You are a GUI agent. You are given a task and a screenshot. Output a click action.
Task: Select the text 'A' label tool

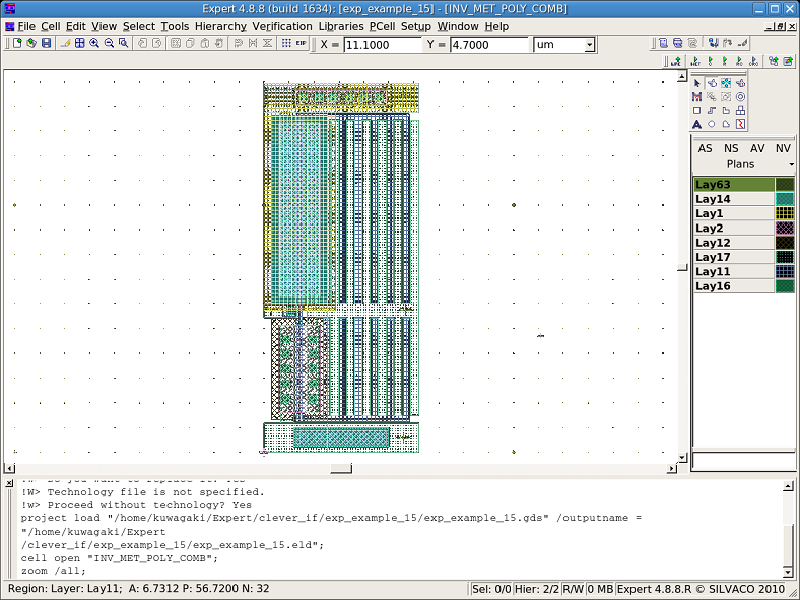tap(697, 125)
